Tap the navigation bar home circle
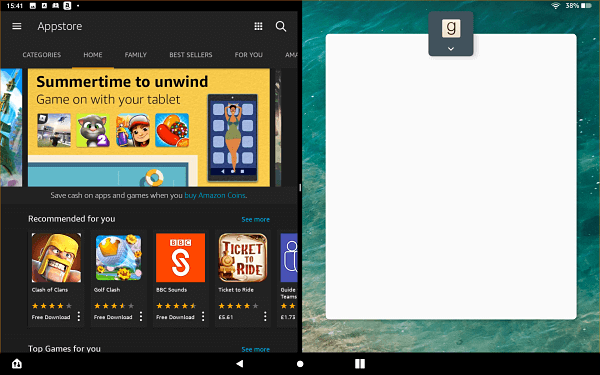 click(300, 364)
